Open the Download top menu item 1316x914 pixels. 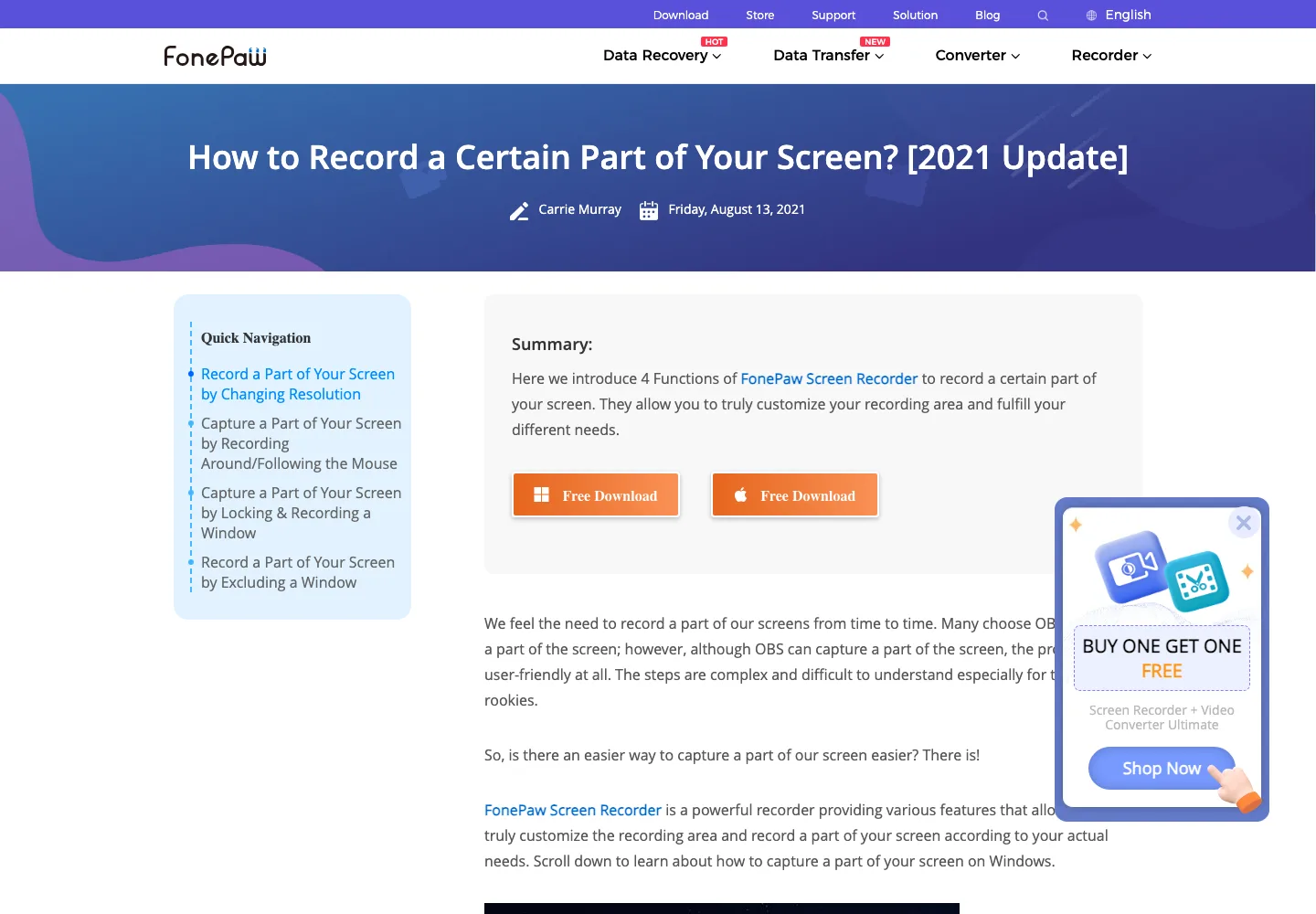pyautogui.click(x=681, y=16)
